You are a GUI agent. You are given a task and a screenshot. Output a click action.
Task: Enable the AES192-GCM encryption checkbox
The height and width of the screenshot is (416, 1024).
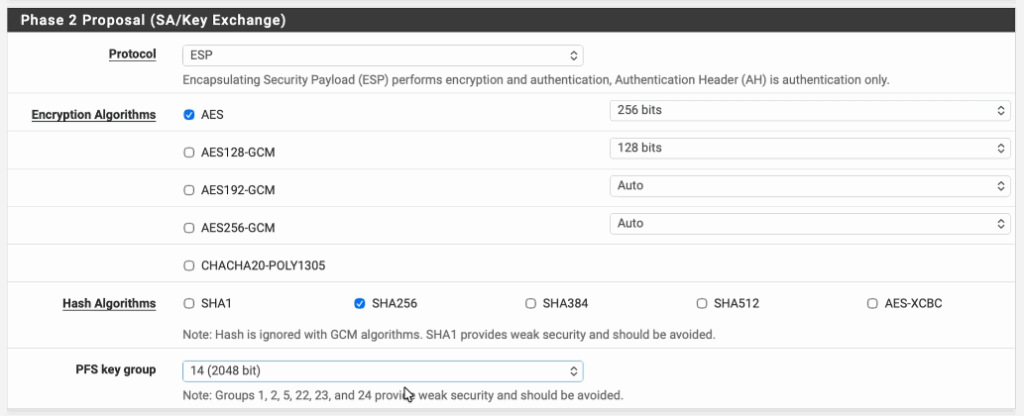click(x=189, y=190)
